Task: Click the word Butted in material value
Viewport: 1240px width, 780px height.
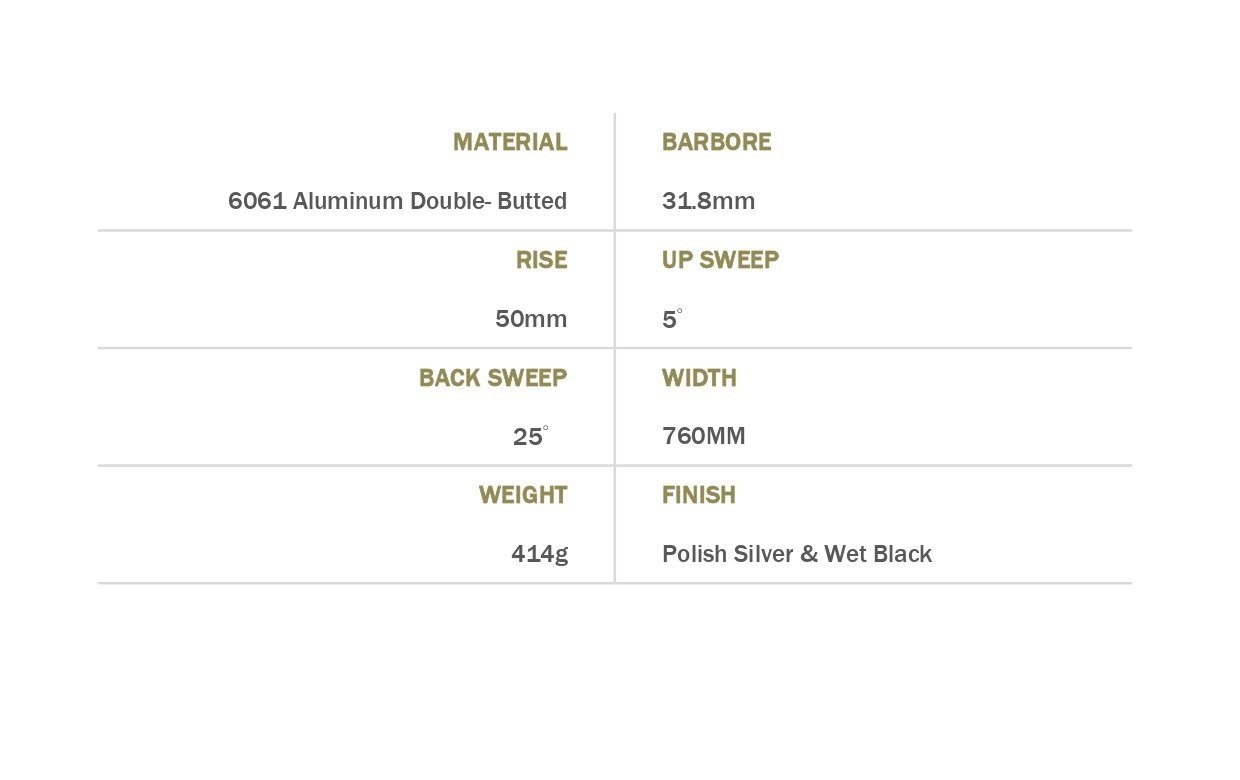Action: [532, 201]
